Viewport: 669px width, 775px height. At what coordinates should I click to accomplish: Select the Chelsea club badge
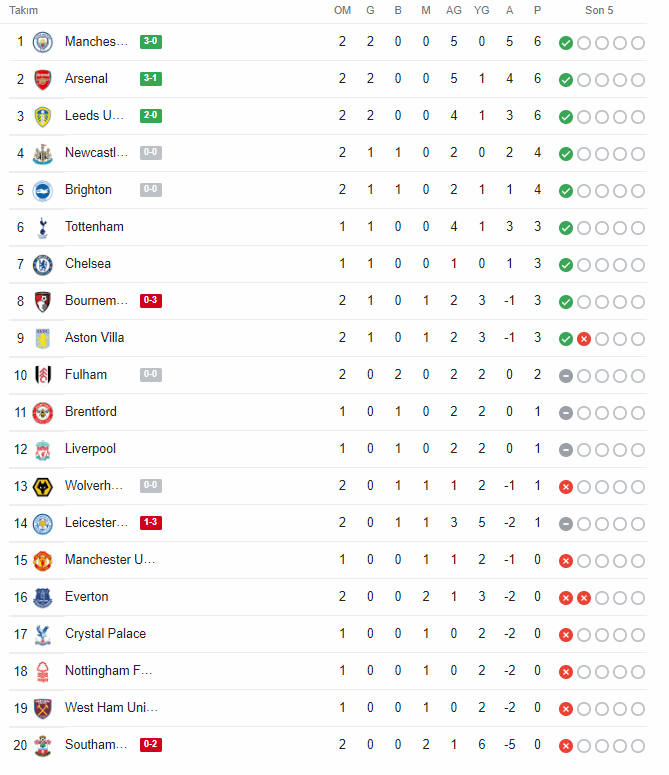42,264
